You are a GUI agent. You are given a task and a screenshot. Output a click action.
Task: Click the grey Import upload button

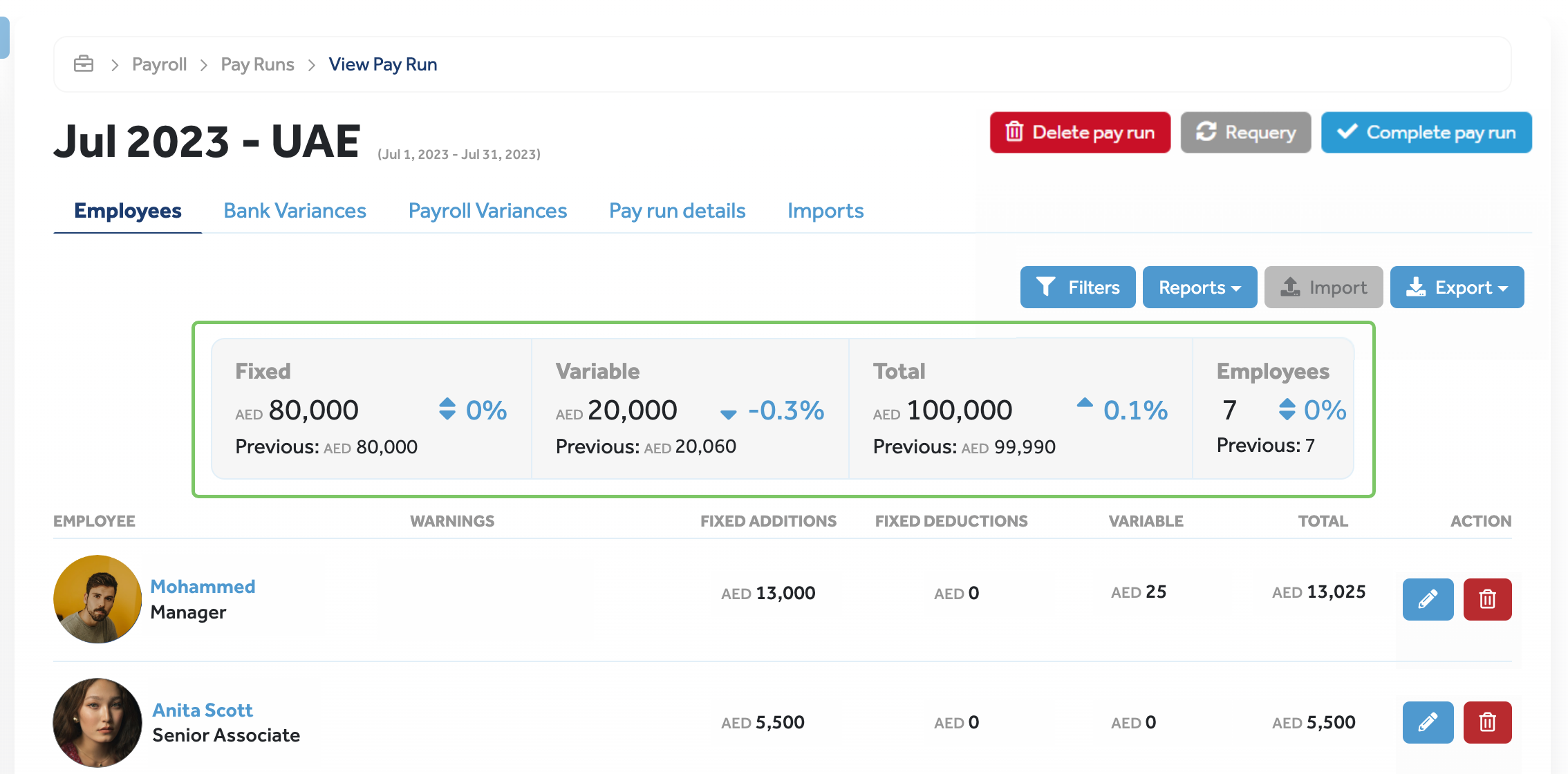pos(1323,287)
